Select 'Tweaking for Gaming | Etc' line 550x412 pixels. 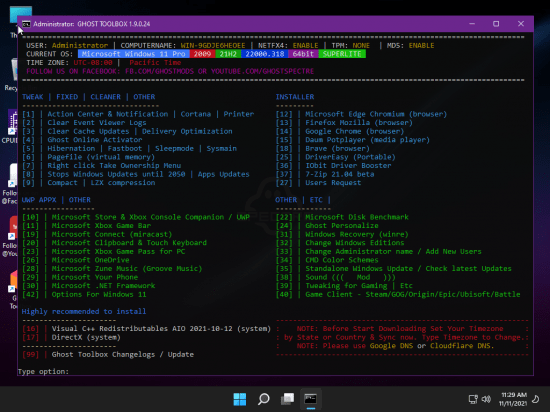point(344,286)
